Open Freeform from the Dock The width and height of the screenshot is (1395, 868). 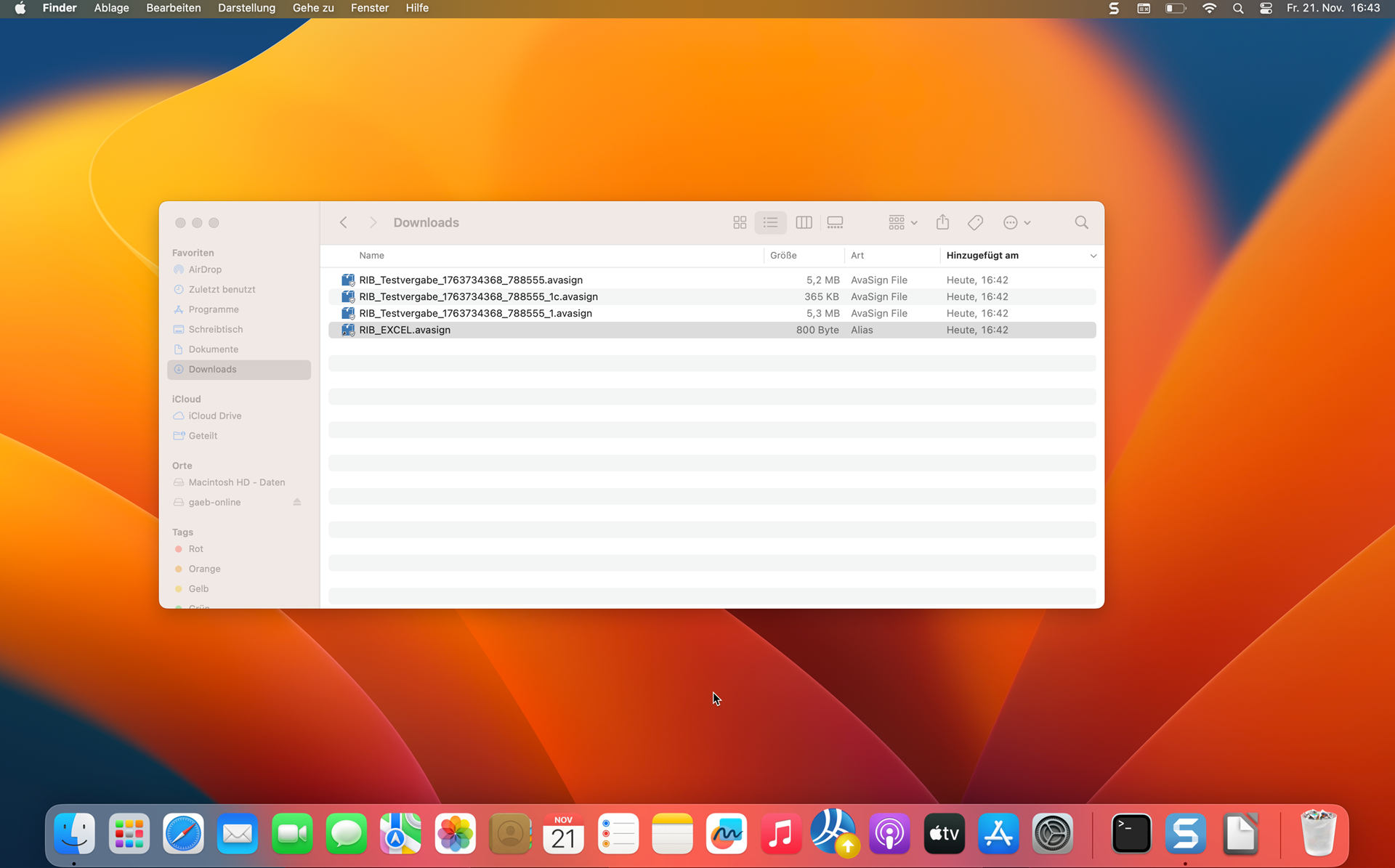(727, 834)
